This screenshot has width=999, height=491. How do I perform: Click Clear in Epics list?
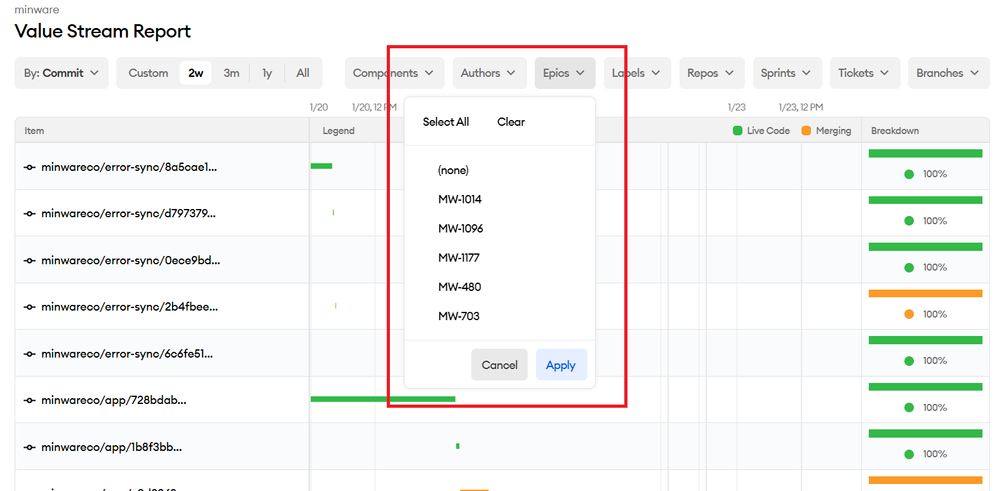click(x=511, y=122)
